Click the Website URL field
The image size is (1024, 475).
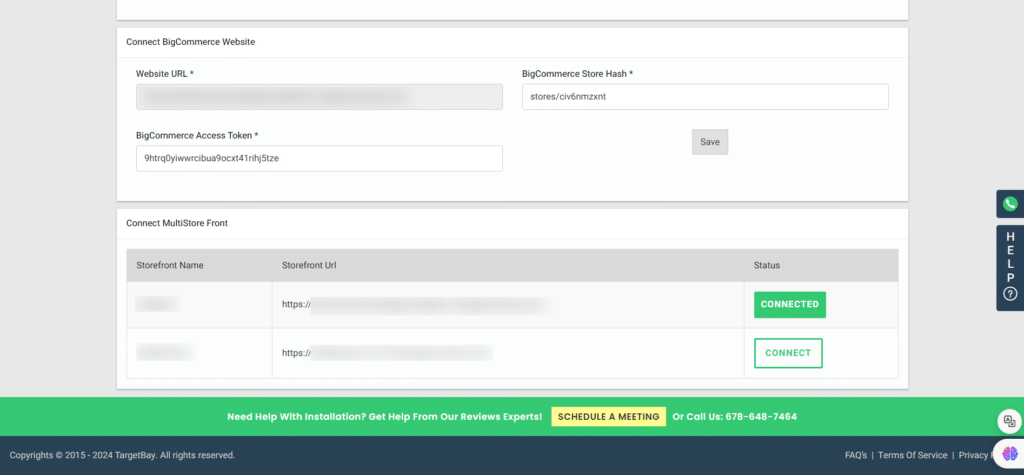tap(319, 97)
